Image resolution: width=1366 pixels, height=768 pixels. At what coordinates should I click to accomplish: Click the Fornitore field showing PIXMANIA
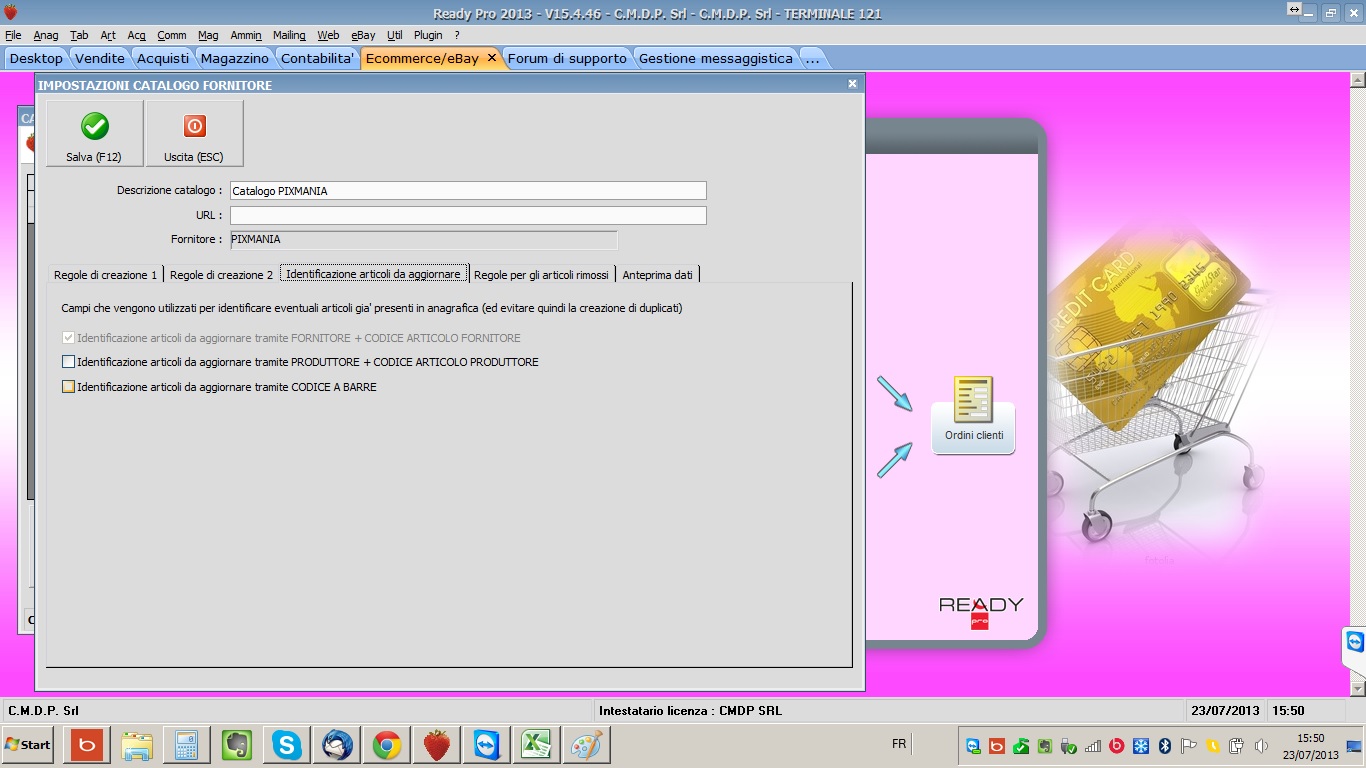pyautogui.click(x=423, y=240)
